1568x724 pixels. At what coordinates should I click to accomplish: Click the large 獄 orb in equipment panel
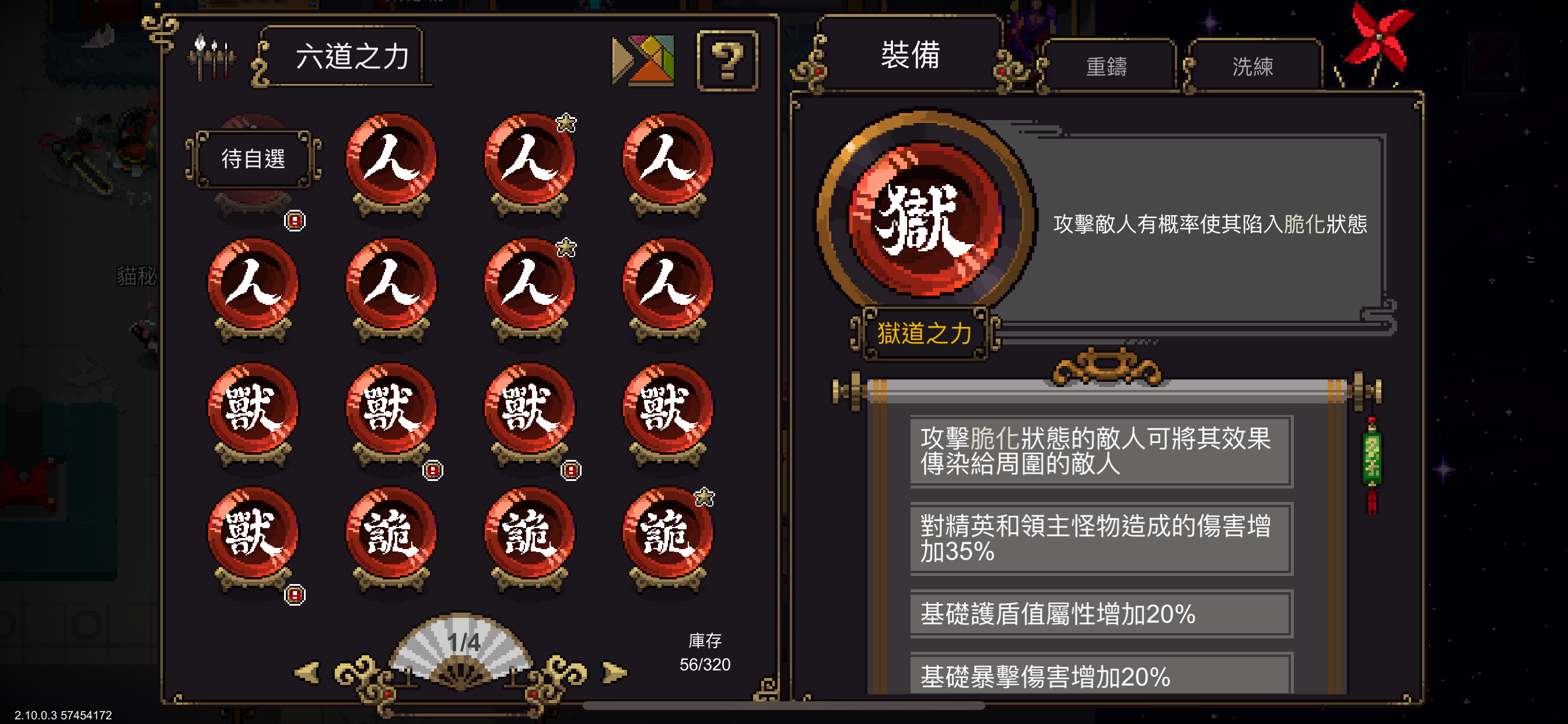[925, 219]
